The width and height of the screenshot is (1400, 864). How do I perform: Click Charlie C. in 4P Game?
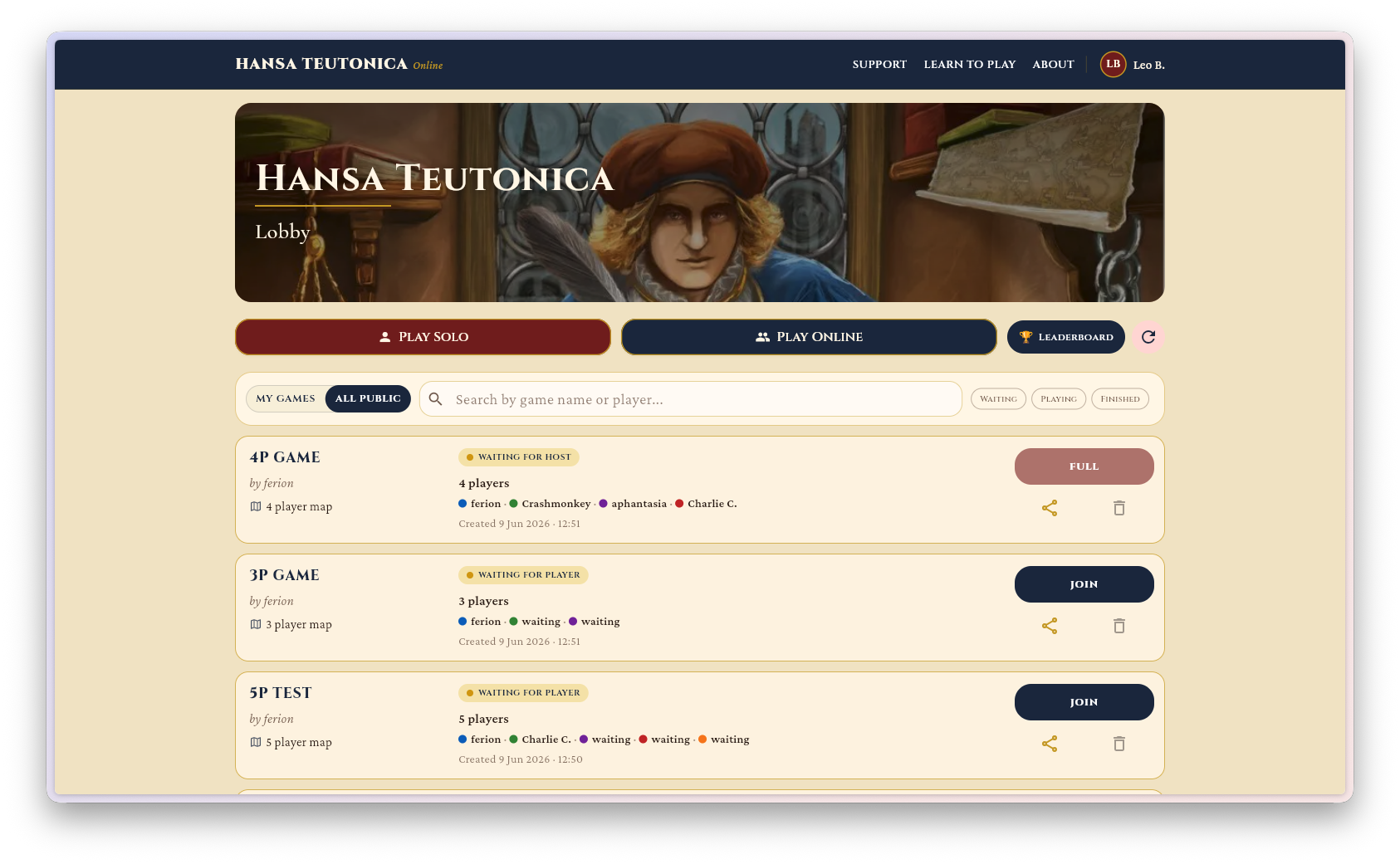coord(712,504)
